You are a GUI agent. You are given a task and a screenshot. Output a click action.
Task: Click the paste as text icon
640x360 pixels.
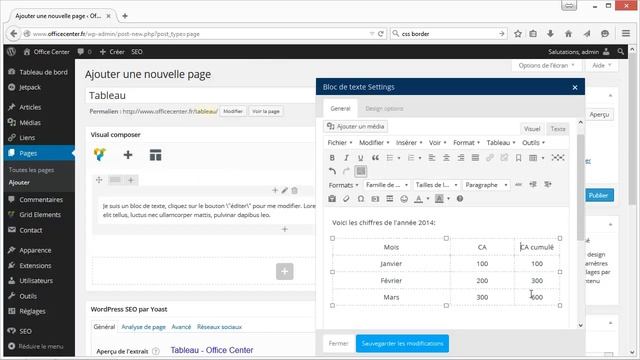(332, 199)
